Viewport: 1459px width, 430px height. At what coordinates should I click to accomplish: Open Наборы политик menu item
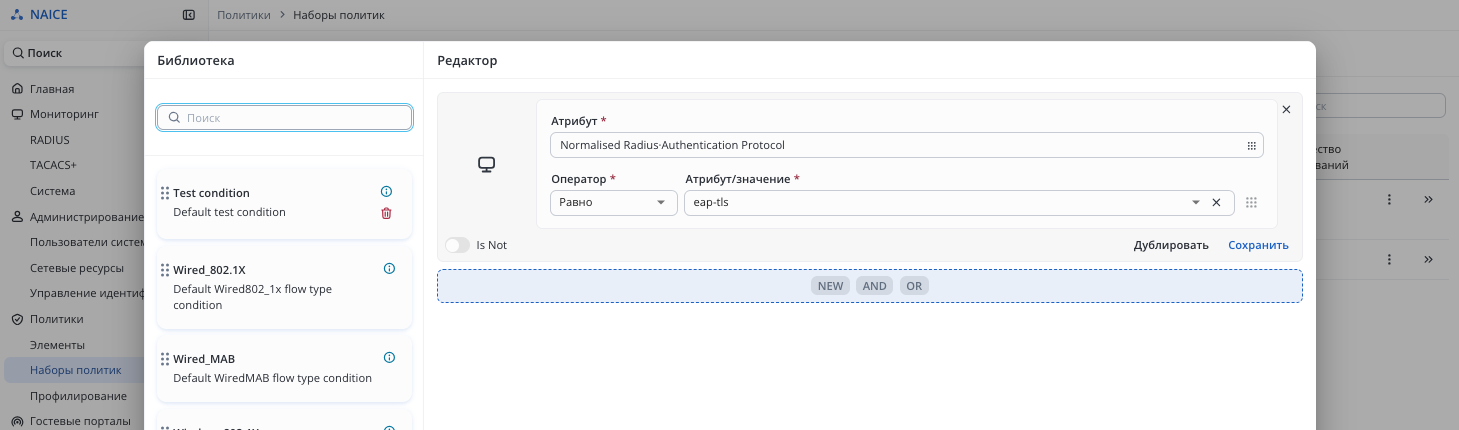76,370
